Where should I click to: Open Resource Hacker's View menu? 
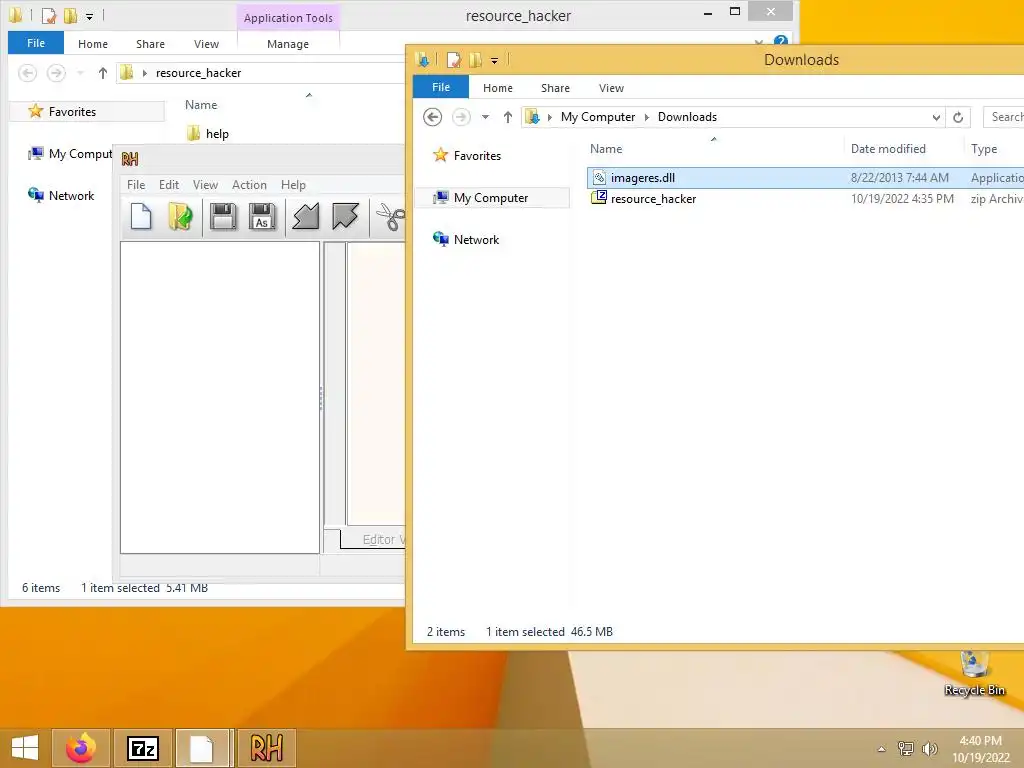[205, 185]
